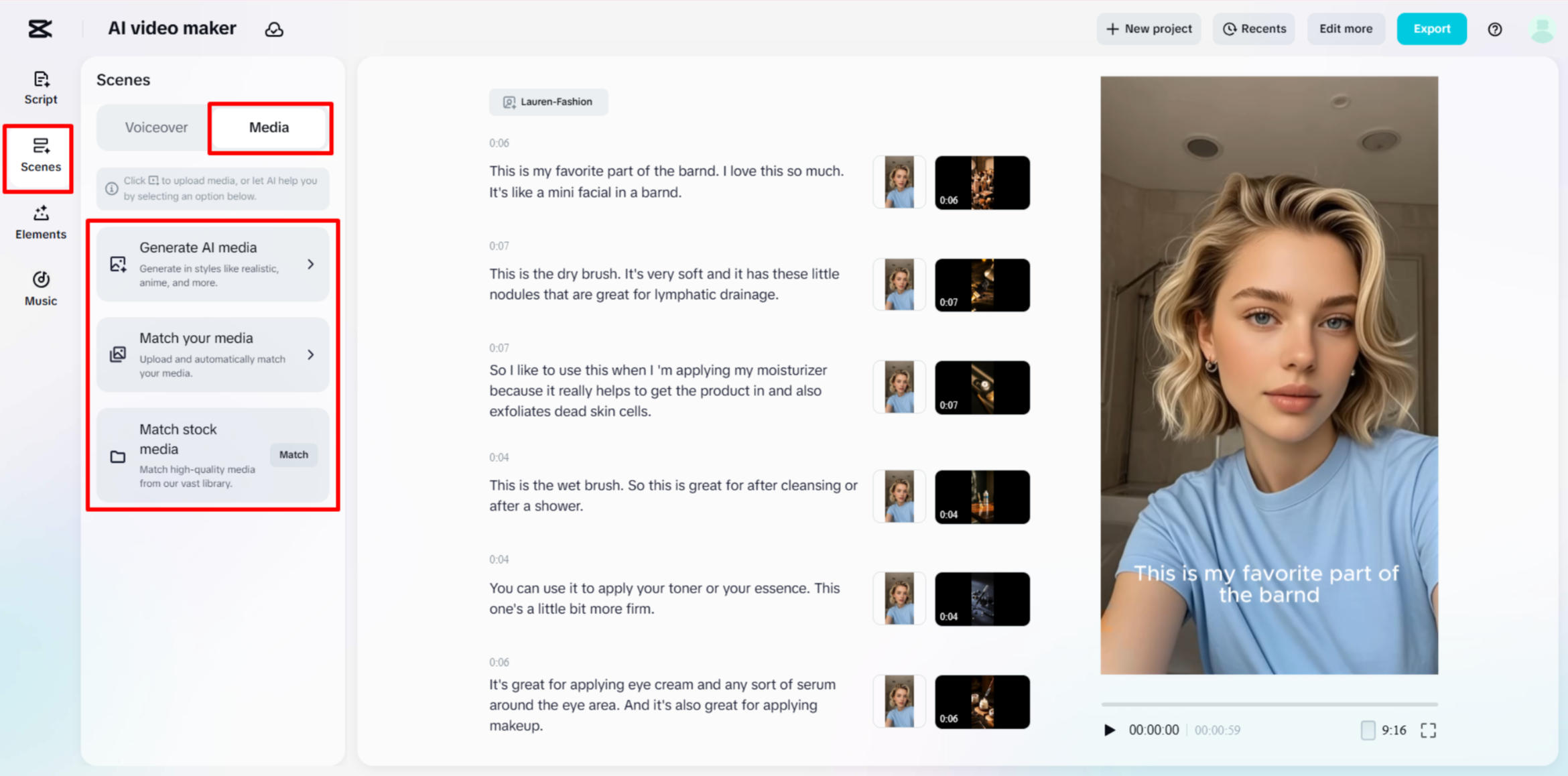The image size is (1568, 776).
Task: Click the cloud save status icon
Action: (x=274, y=29)
